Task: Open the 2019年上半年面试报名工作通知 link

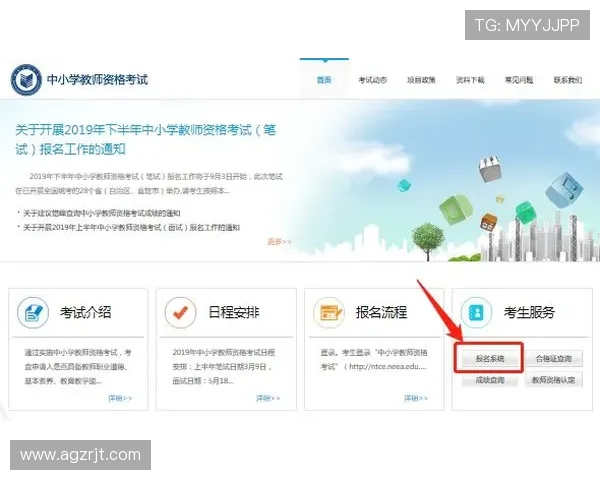Action: 131,227
